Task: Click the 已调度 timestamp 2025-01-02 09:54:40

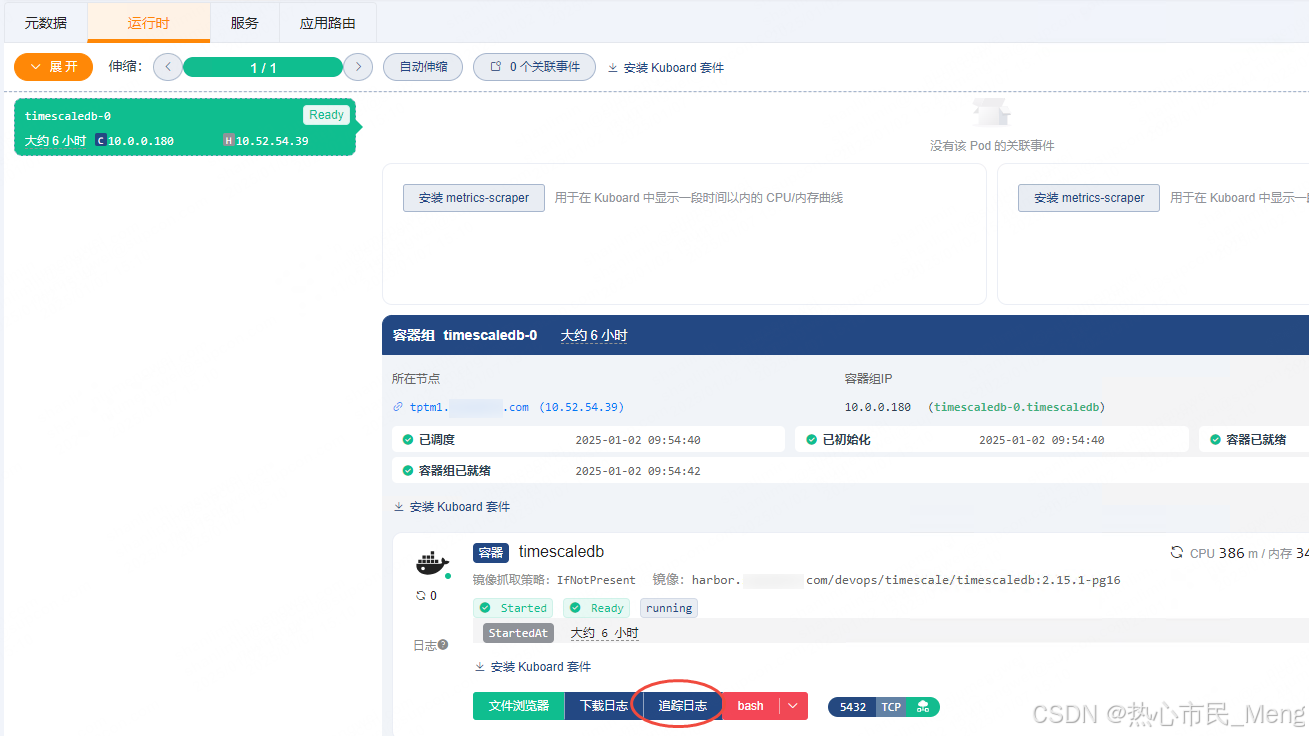Action: point(638,440)
